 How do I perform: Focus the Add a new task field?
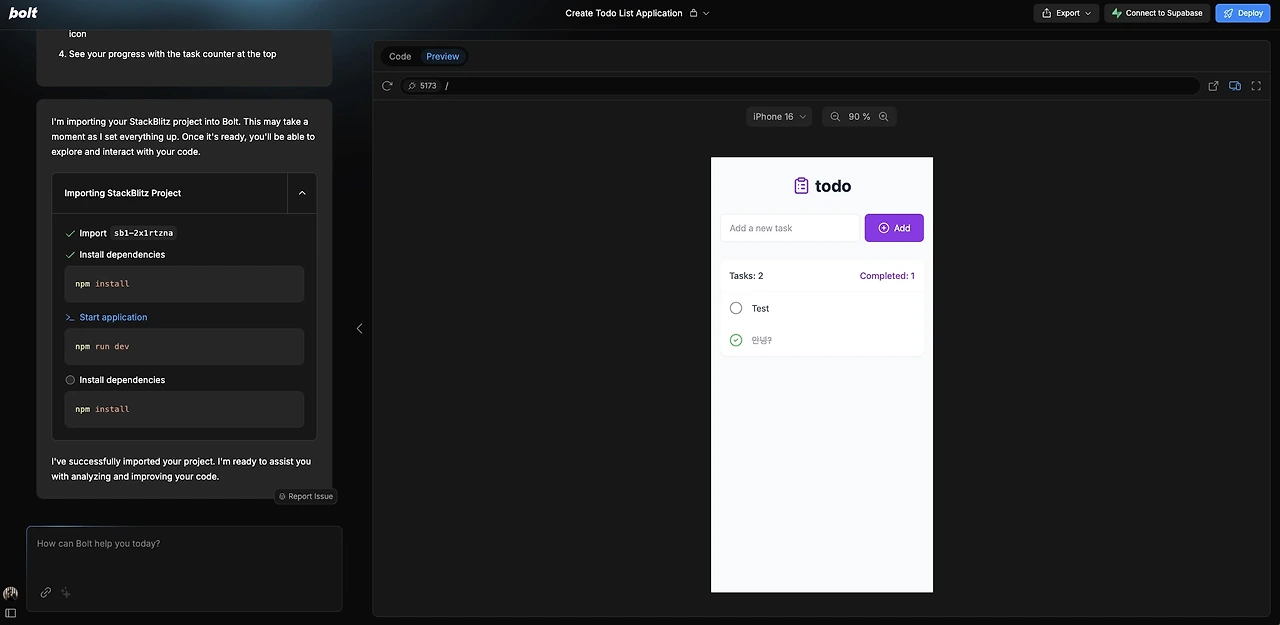pyautogui.click(x=790, y=228)
